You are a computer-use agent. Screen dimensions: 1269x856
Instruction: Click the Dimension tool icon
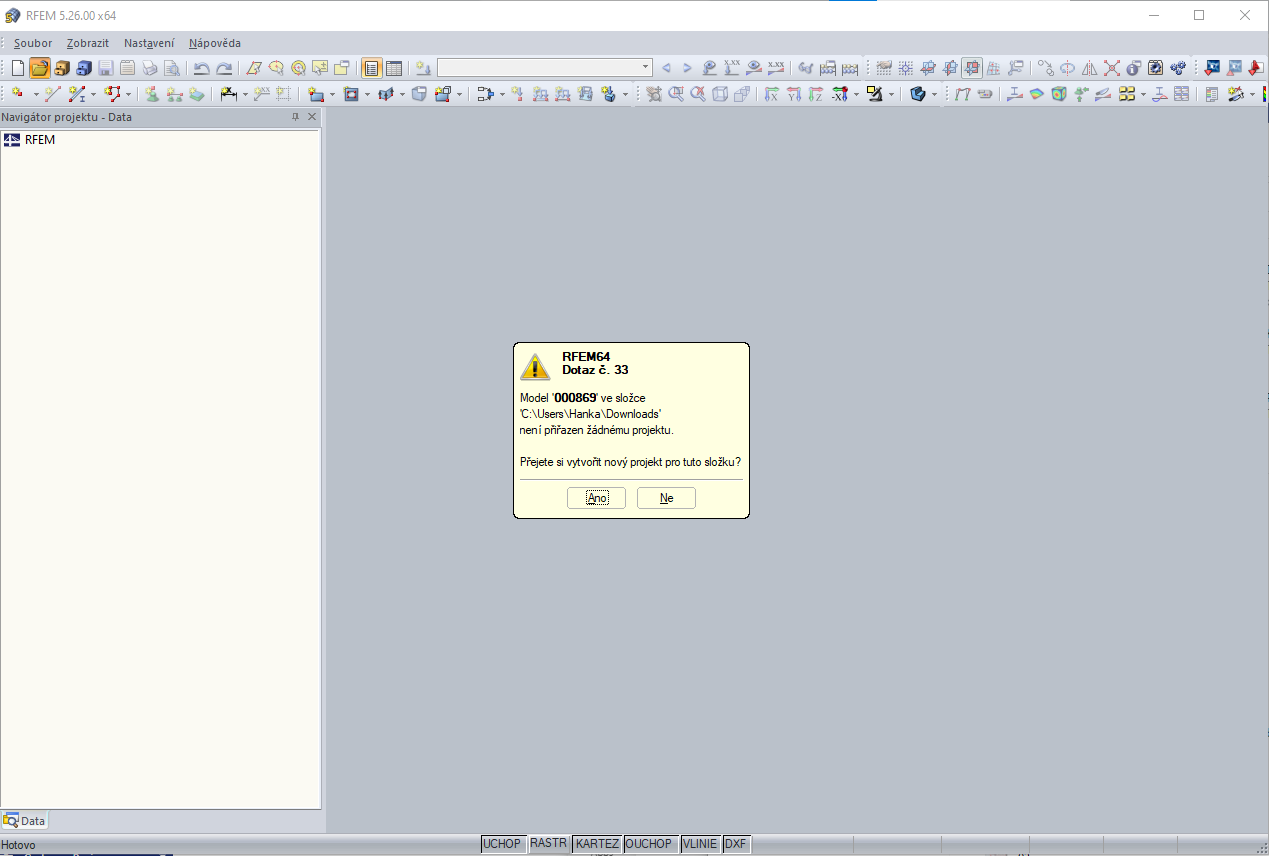coord(228,94)
